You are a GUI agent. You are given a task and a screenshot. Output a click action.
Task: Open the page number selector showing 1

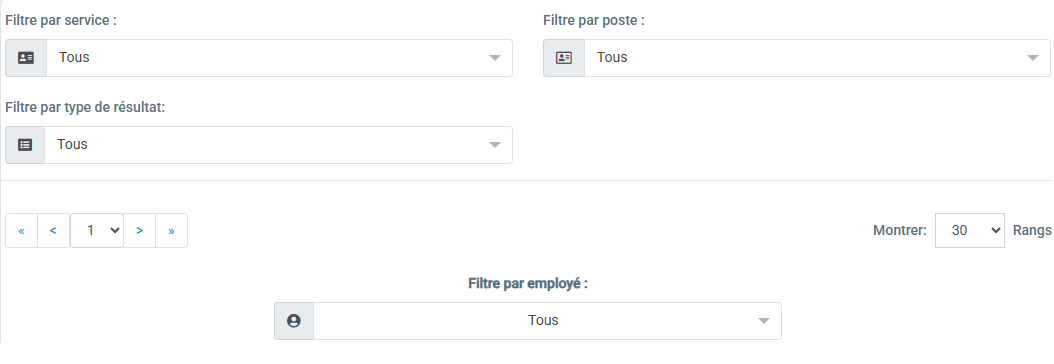click(x=97, y=230)
